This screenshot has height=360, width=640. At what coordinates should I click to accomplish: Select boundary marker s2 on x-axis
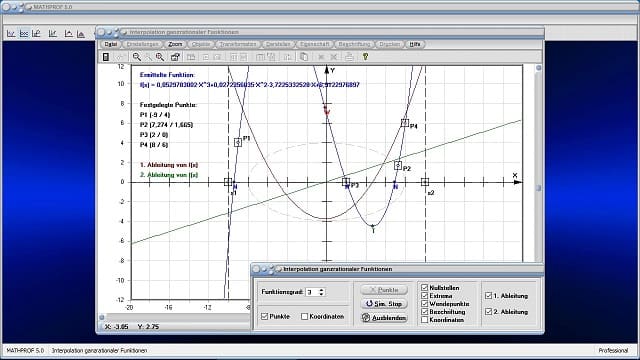click(425, 182)
